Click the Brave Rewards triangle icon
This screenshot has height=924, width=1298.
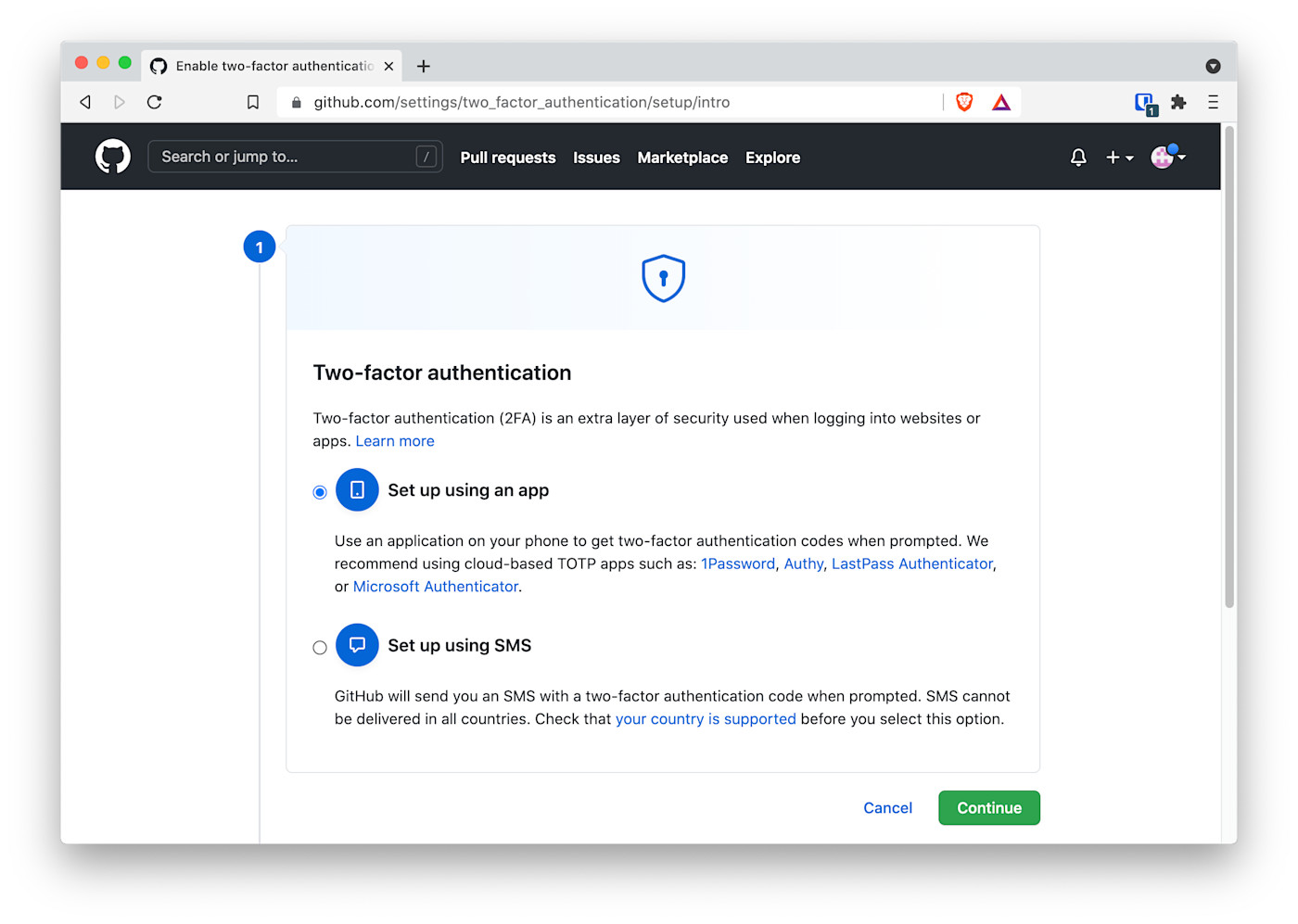click(1000, 102)
